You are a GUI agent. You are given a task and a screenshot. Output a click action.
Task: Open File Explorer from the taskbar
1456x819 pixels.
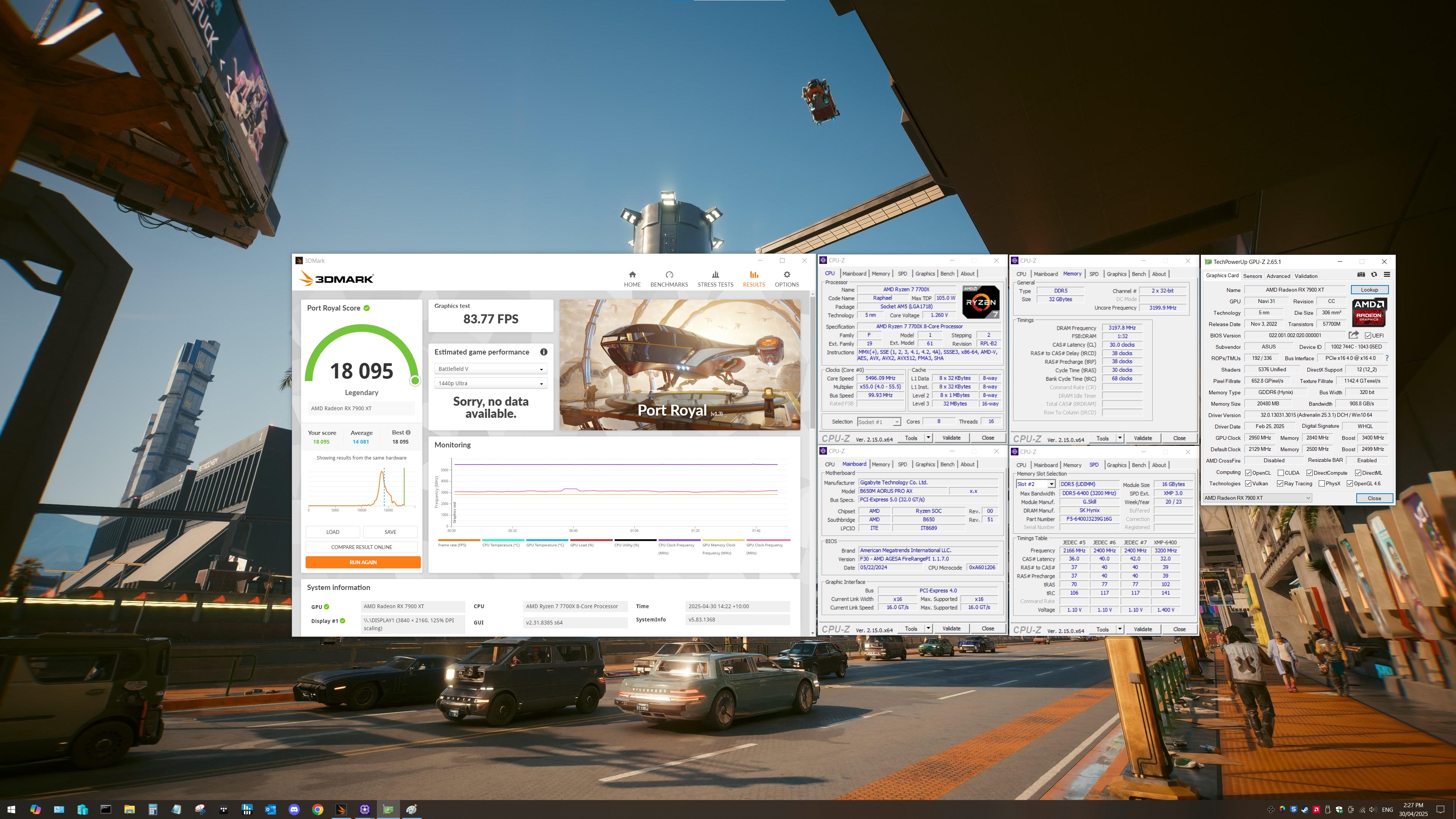[129, 810]
